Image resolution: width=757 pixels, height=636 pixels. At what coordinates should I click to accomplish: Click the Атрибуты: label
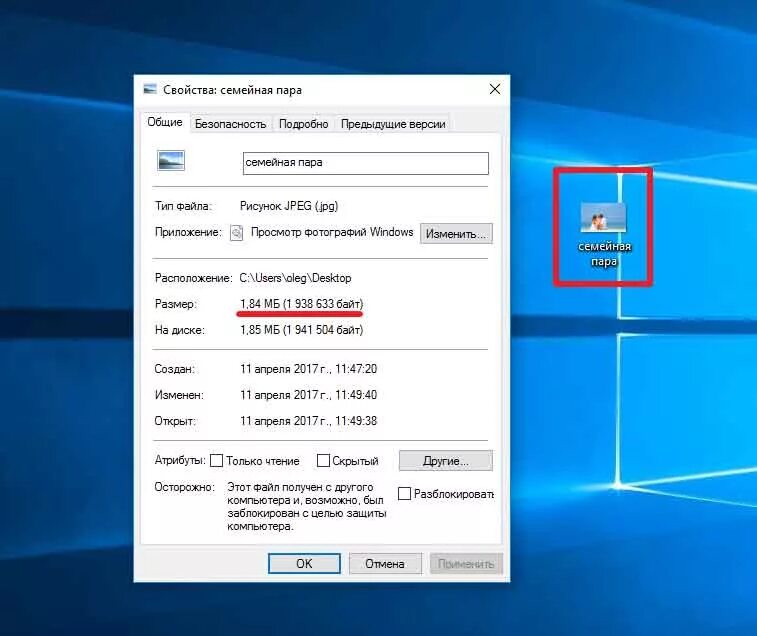(x=180, y=460)
